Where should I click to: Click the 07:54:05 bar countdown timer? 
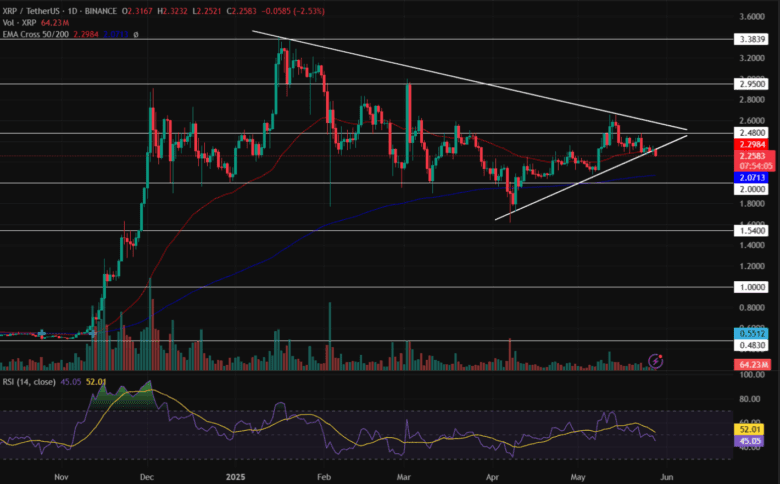[x=755, y=166]
